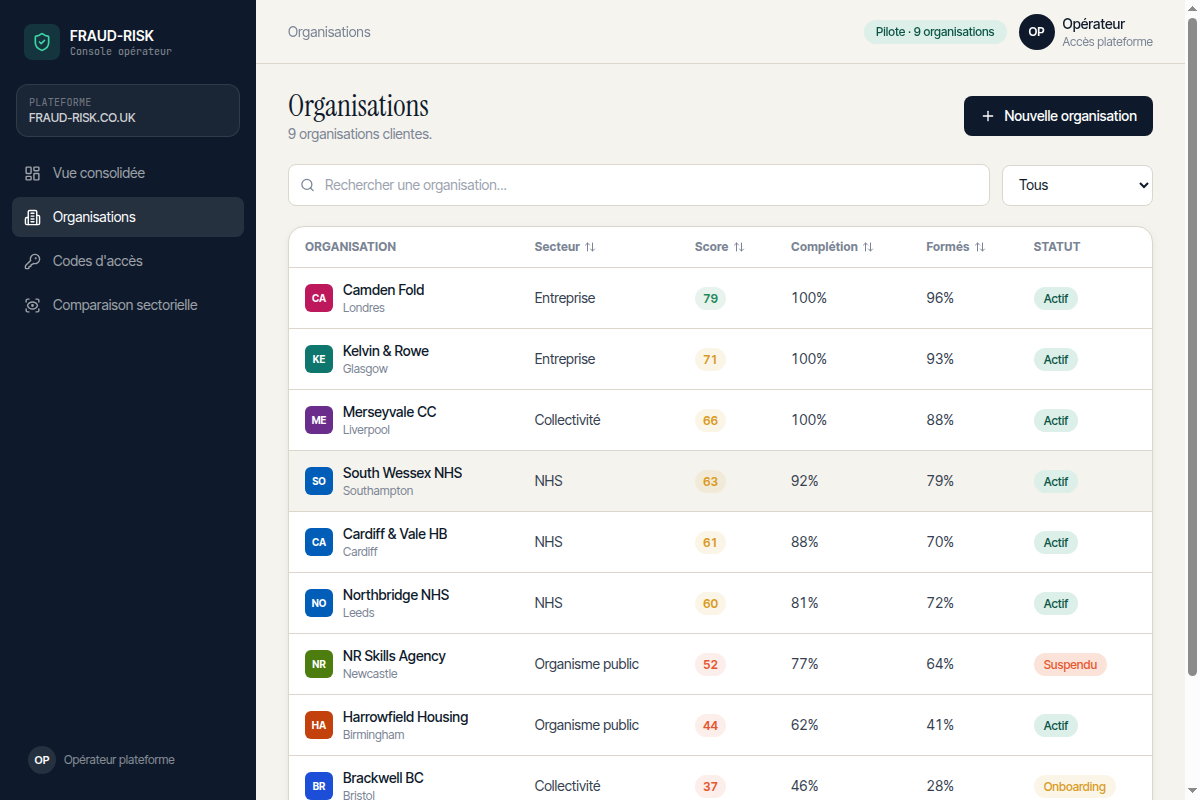This screenshot has height=800, width=1200.
Task: Click Harrowfield Housing organisation name
Action: pyautogui.click(x=405, y=717)
